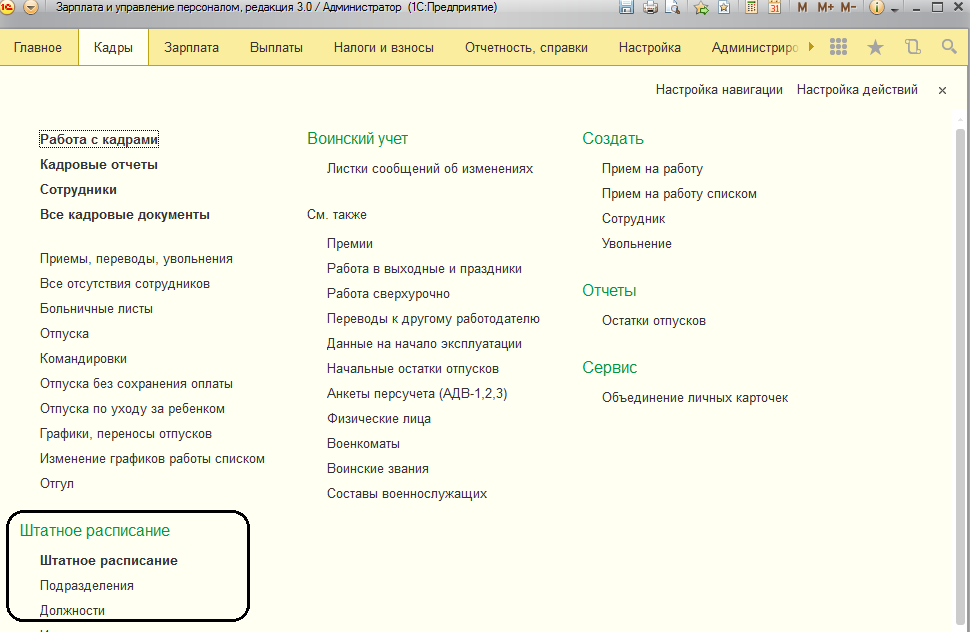The width and height of the screenshot is (970, 632).
Task: Open the Calendar icon
Action: [774, 8]
